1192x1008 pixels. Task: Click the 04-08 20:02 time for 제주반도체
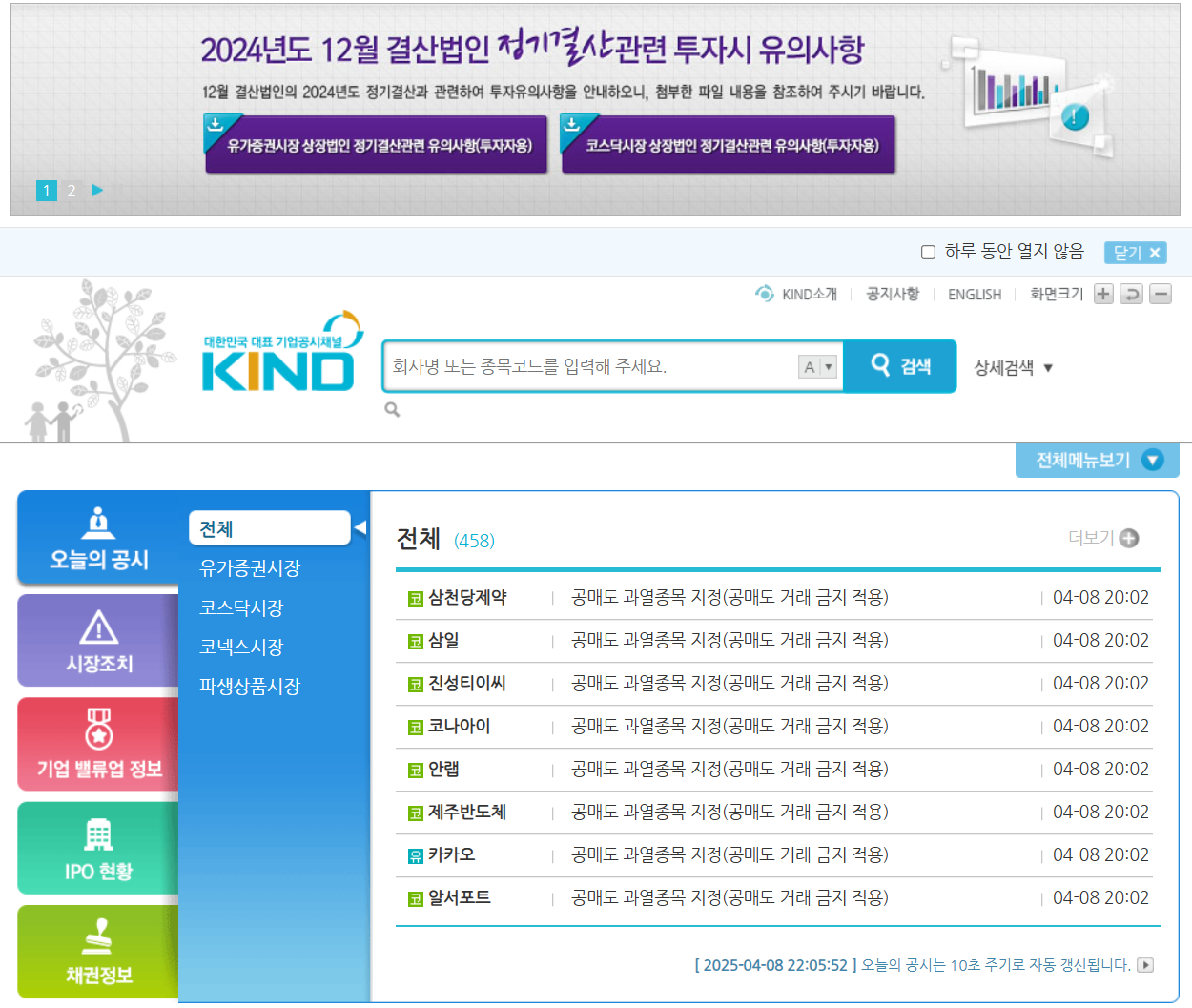click(x=1100, y=813)
